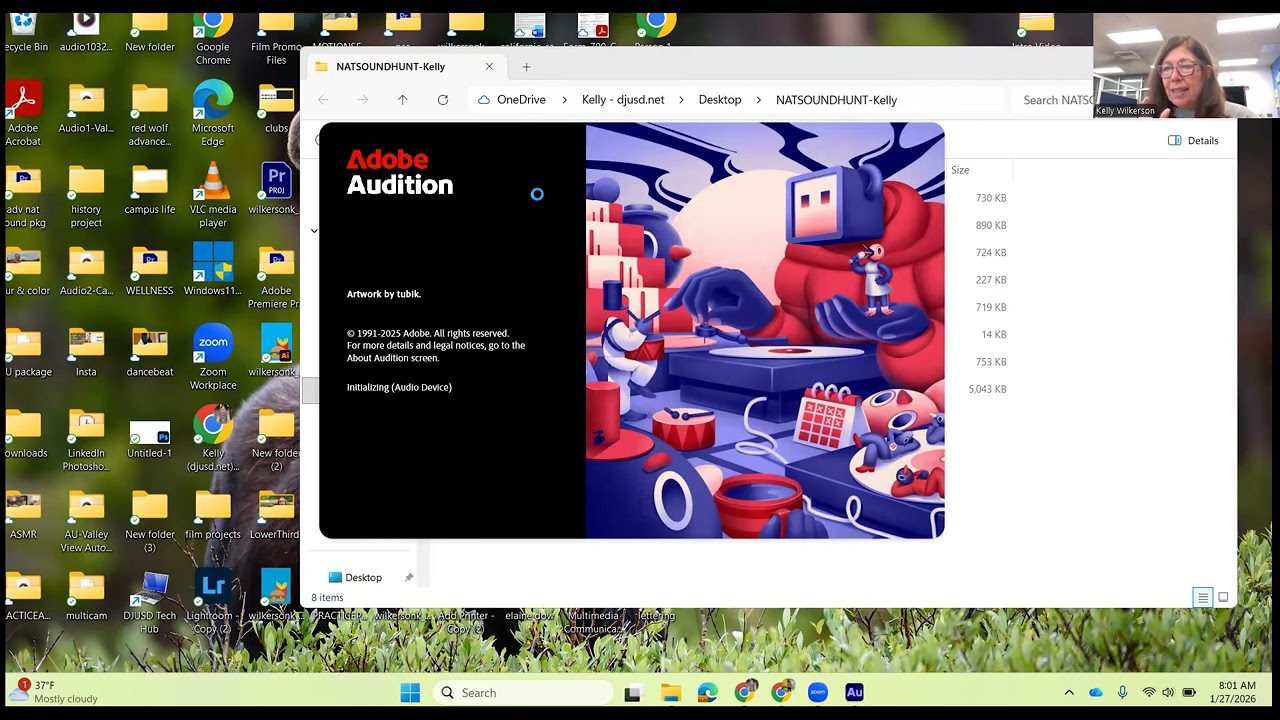Select the film projects desktop folder
This screenshot has height=720, width=1280.
(x=213, y=514)
